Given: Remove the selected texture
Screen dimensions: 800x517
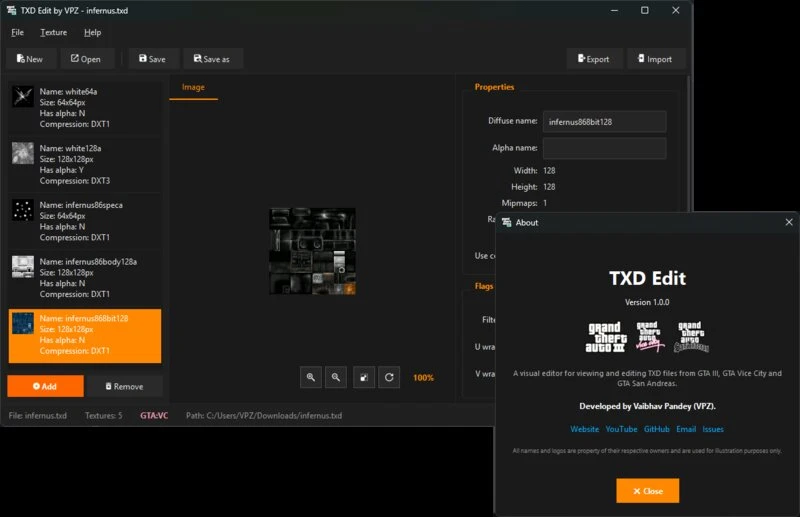Looking at the screenshot, I should pos(124,386).
